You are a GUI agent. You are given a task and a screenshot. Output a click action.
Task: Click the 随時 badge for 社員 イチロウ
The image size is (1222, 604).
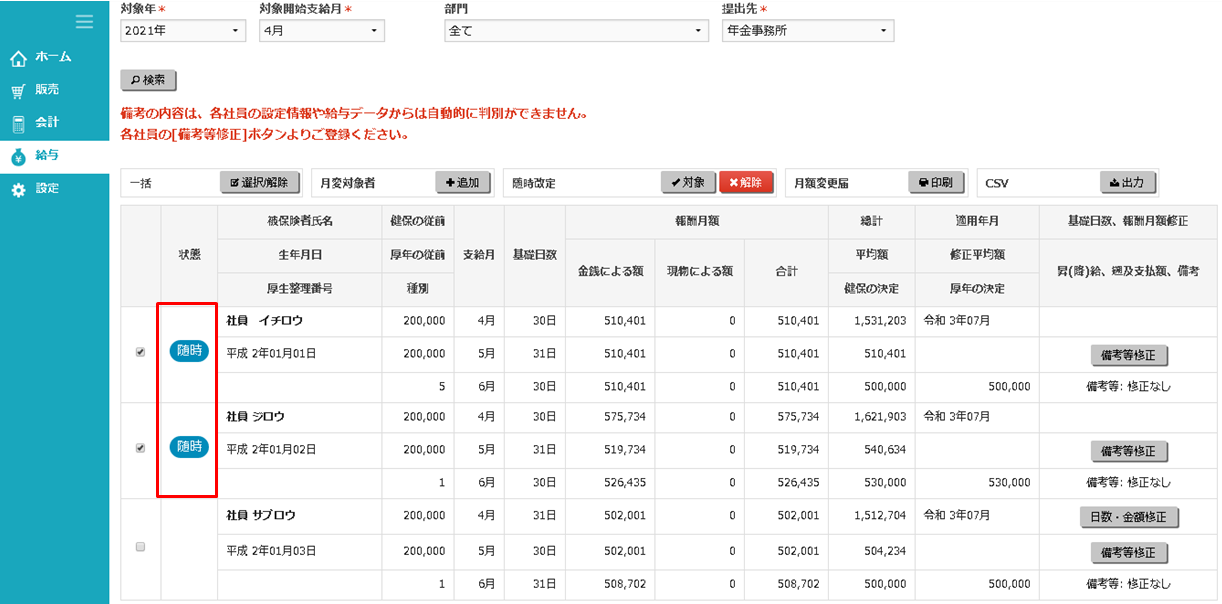[x=189, y=351]
